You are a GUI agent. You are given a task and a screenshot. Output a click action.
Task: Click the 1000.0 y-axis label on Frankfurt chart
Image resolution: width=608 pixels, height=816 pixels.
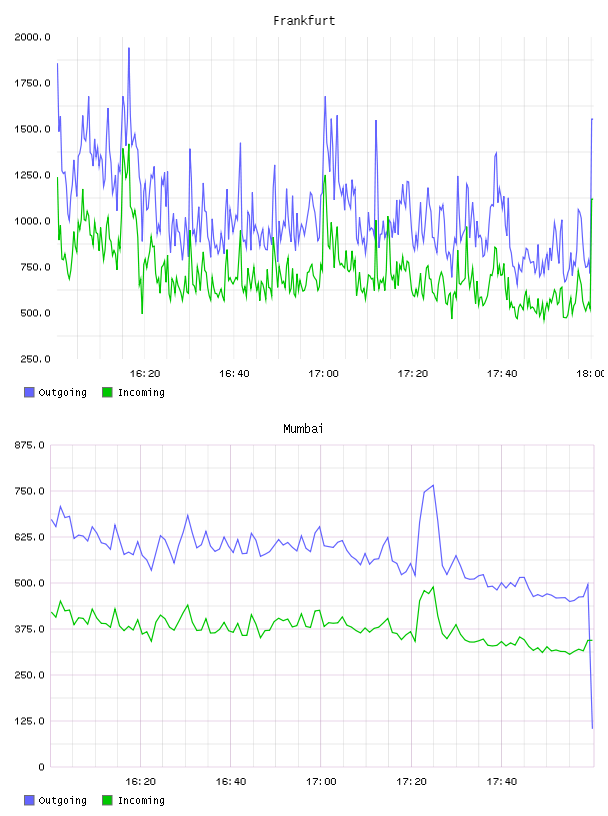point(32,221)
